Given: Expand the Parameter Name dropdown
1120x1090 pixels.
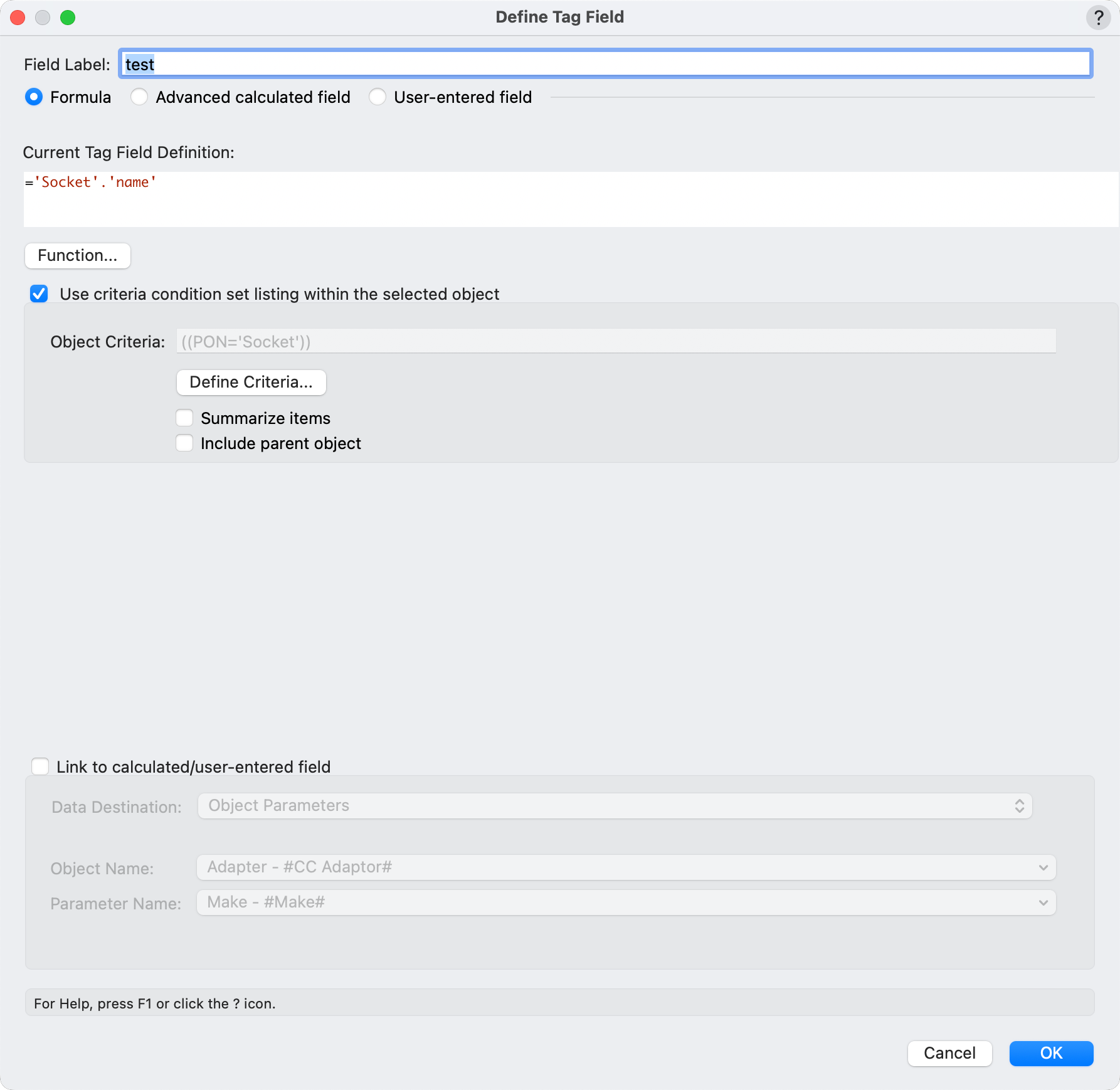Looking at the screenshot, I should click(x=626, y=902).
